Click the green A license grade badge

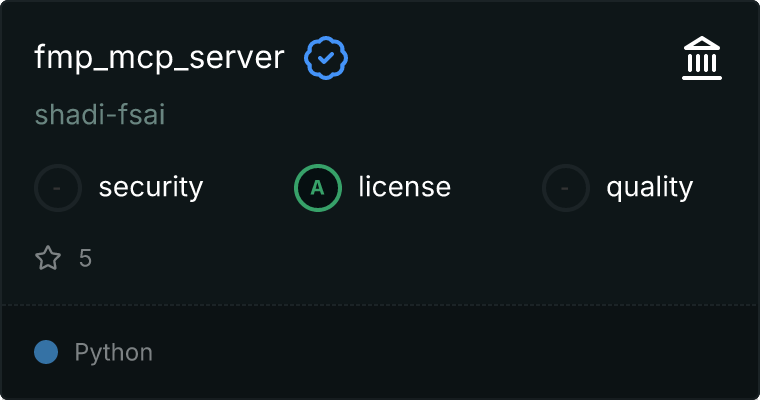pyautogui.click(x=318, y=187)
